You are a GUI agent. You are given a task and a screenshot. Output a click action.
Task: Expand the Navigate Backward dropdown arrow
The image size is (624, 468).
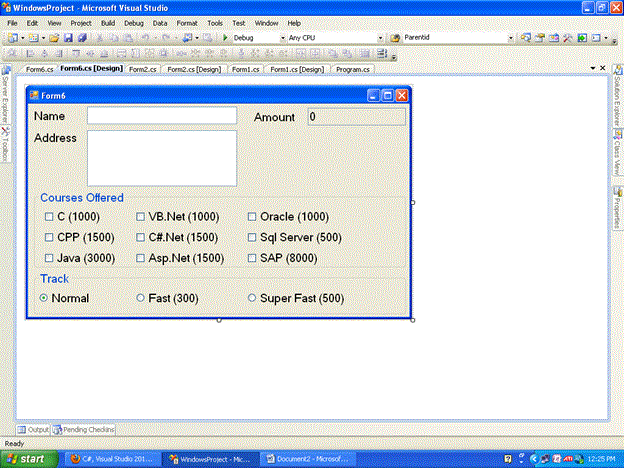click(x=197, y=38)
